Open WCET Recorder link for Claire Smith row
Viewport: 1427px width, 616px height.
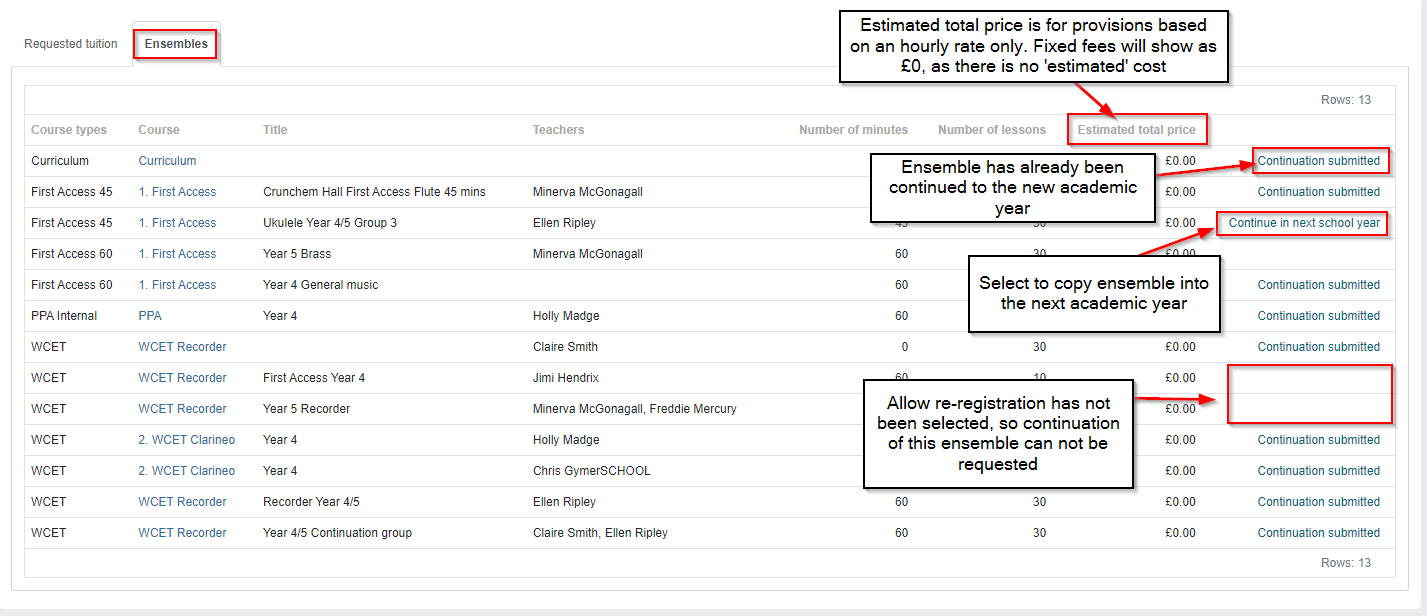pos(182,347)
